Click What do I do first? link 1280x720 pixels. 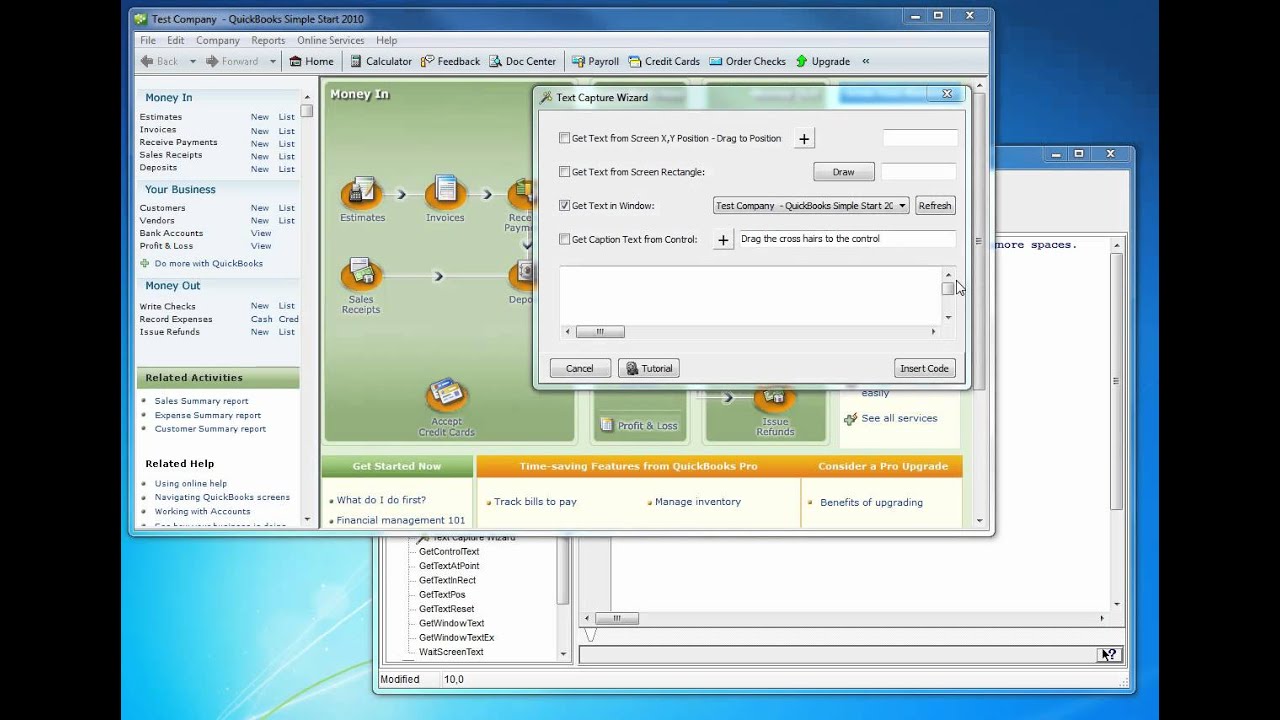tap(381, 500)
